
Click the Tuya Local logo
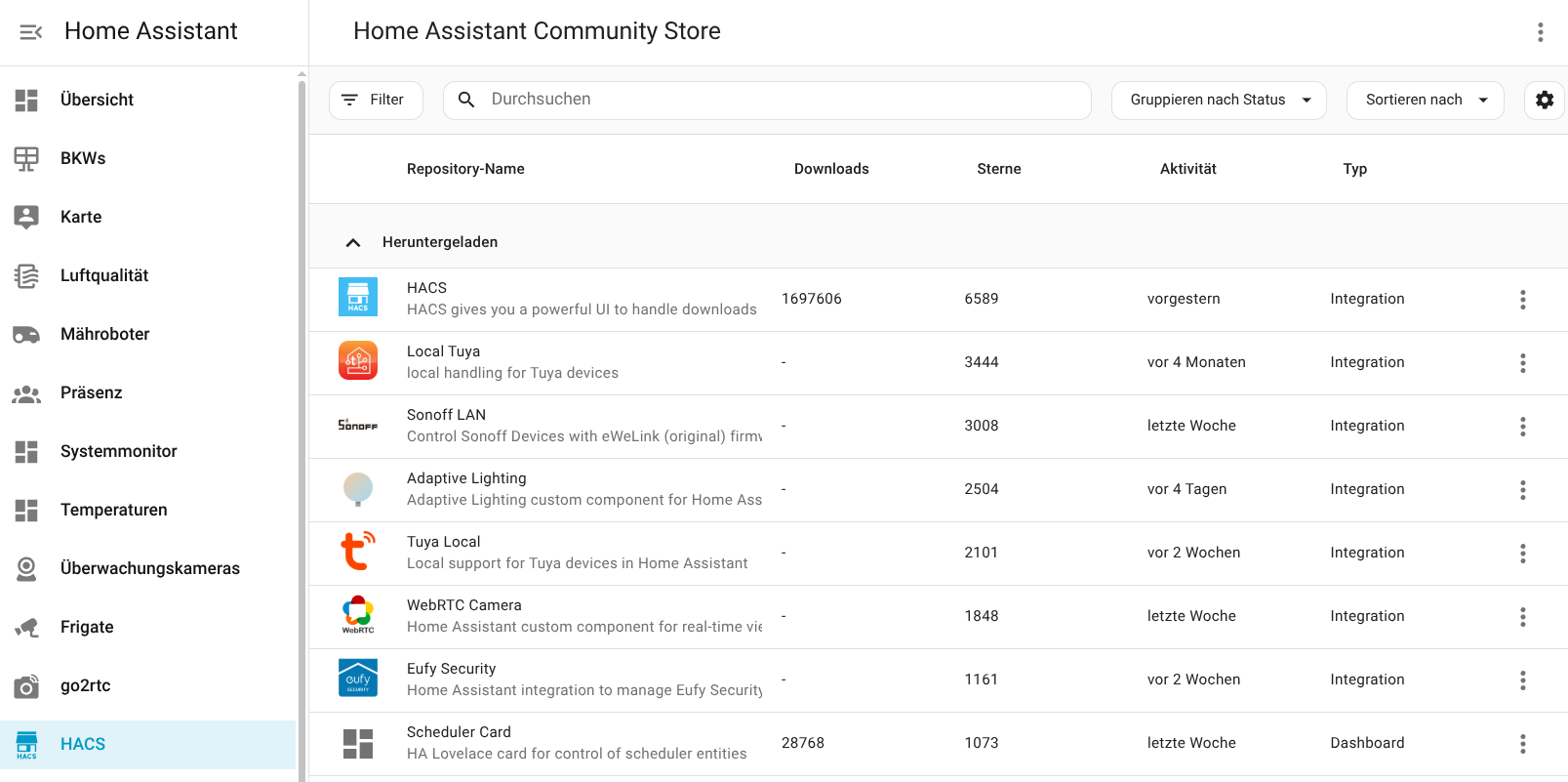(x=358, y=551)
